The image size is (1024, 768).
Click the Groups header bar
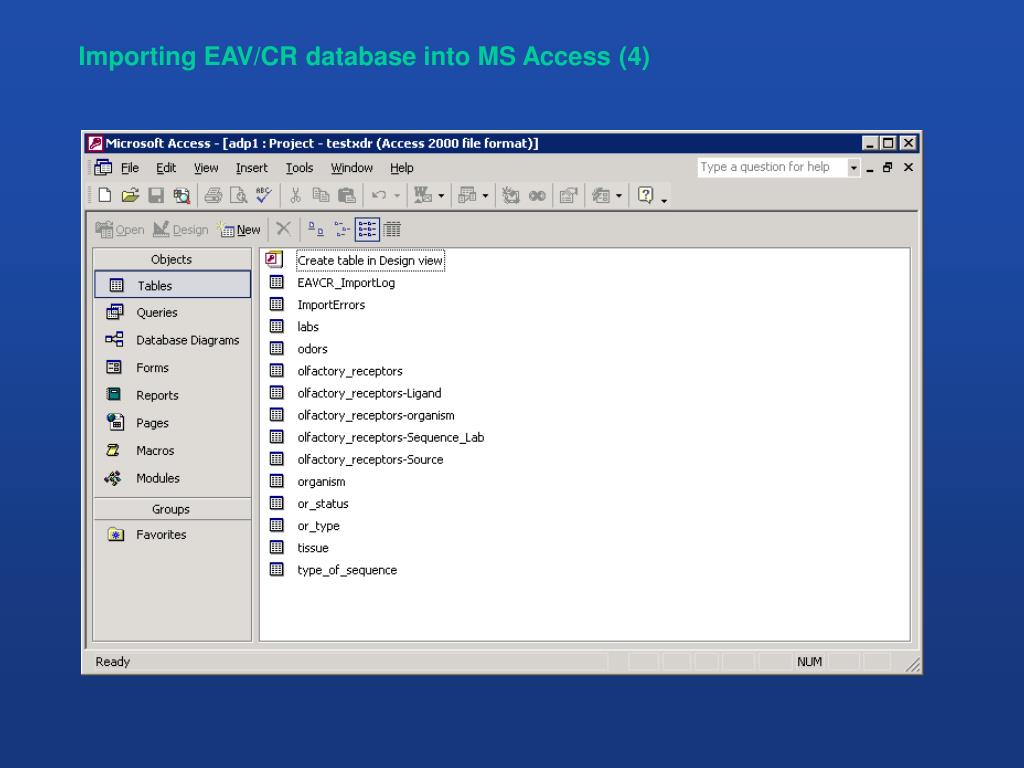[x=172, y=509]
